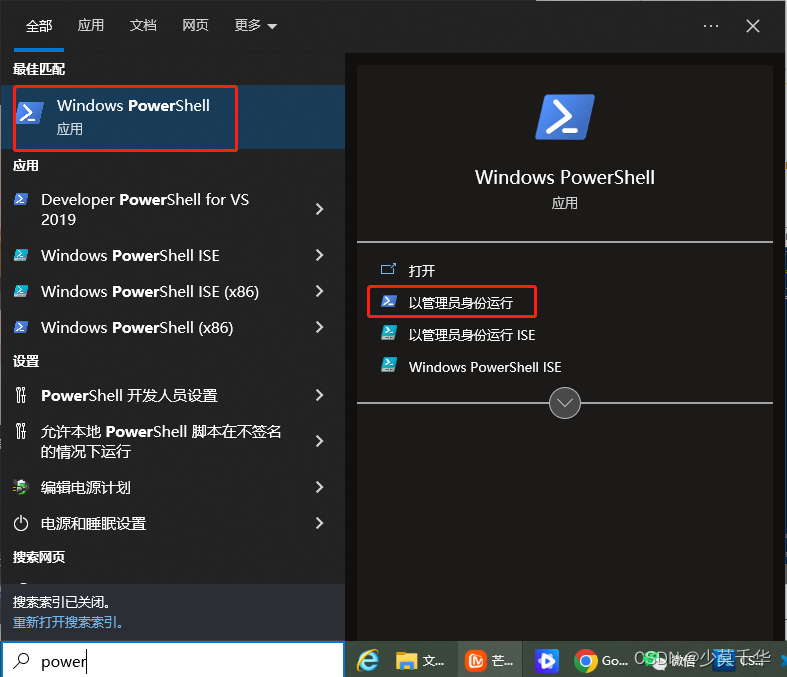Switch to the 全部 tab

pyautogui.click(x=39, y=26)
